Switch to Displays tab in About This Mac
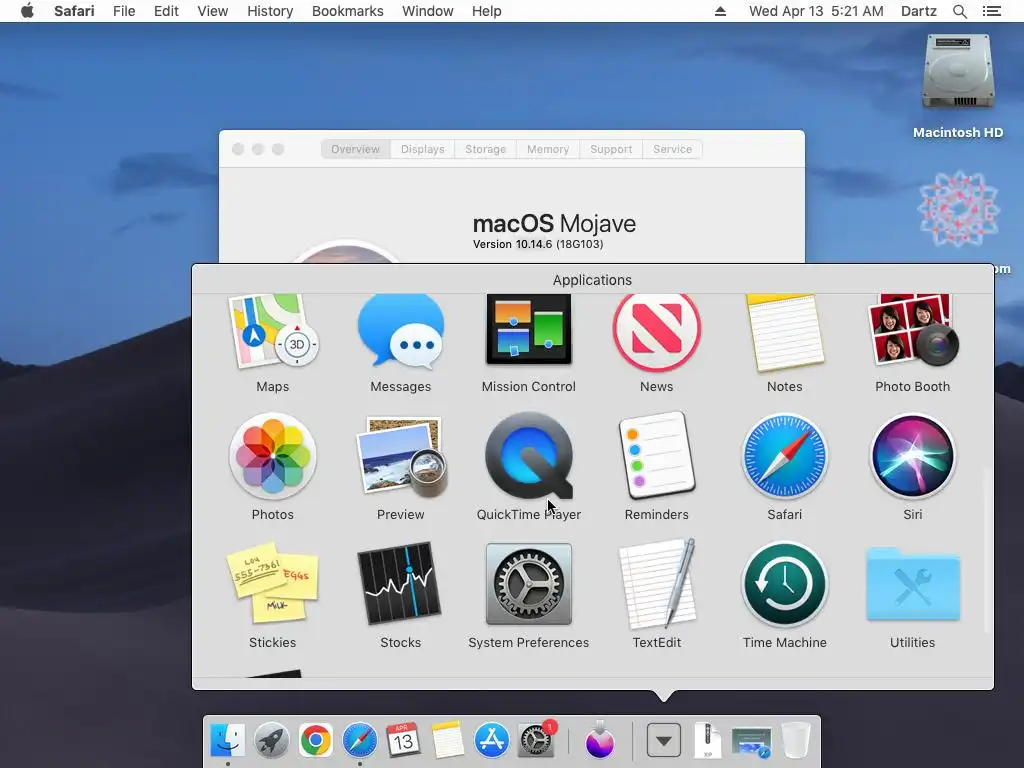Screen dimensions: 1024x768 pyautogui.click(x=423, y=149)
